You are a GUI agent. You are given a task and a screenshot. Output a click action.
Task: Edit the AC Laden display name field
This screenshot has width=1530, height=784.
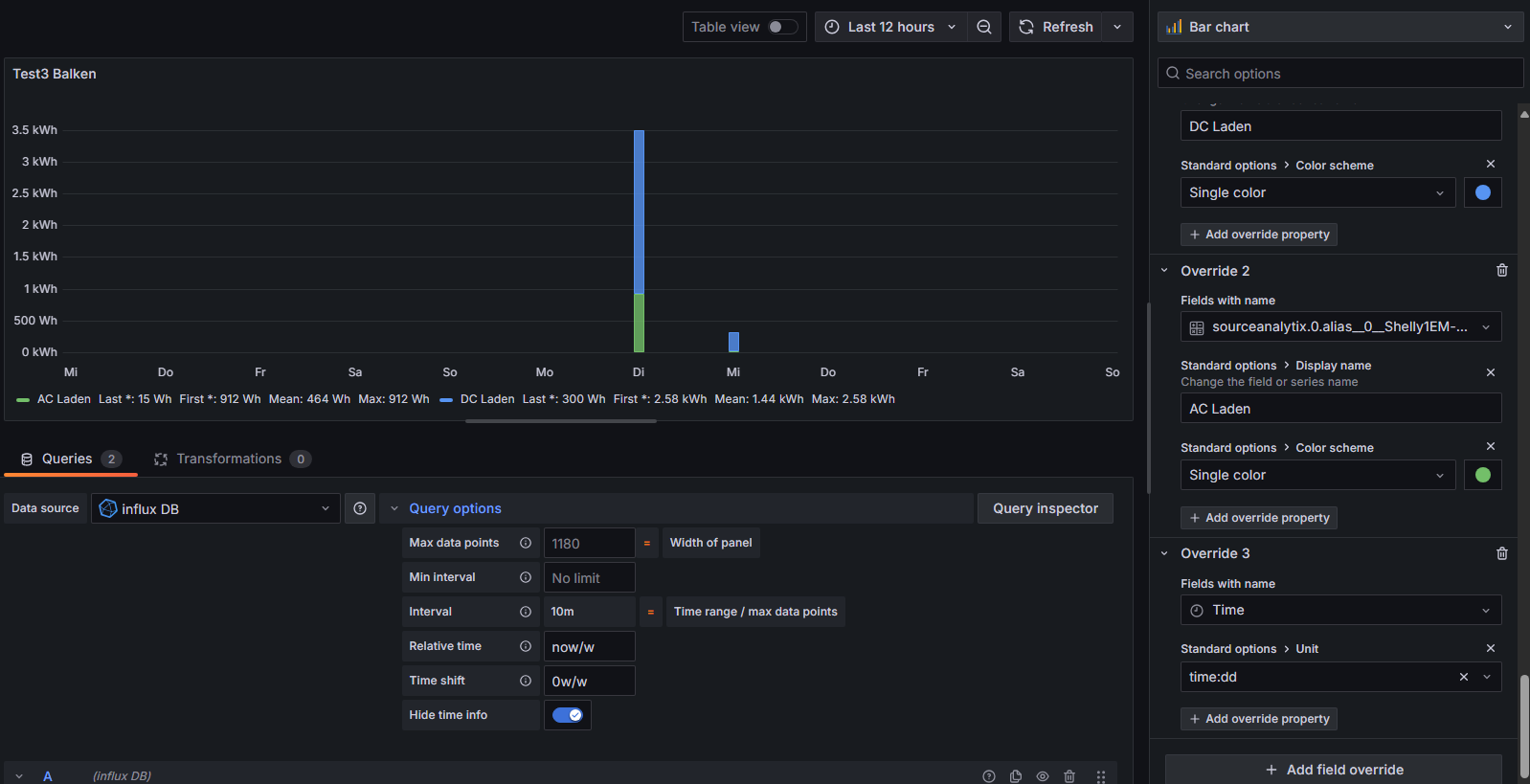pos(1340,409)
